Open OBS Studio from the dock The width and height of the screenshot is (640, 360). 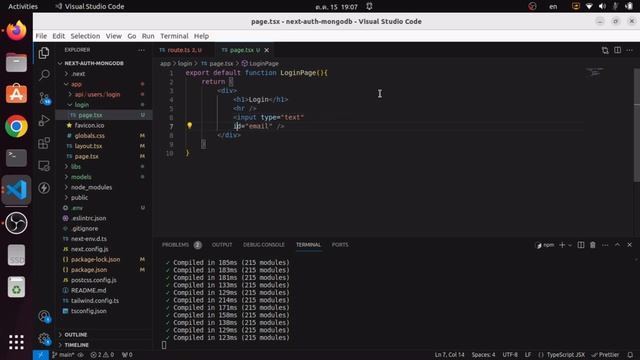pos(16,223)
